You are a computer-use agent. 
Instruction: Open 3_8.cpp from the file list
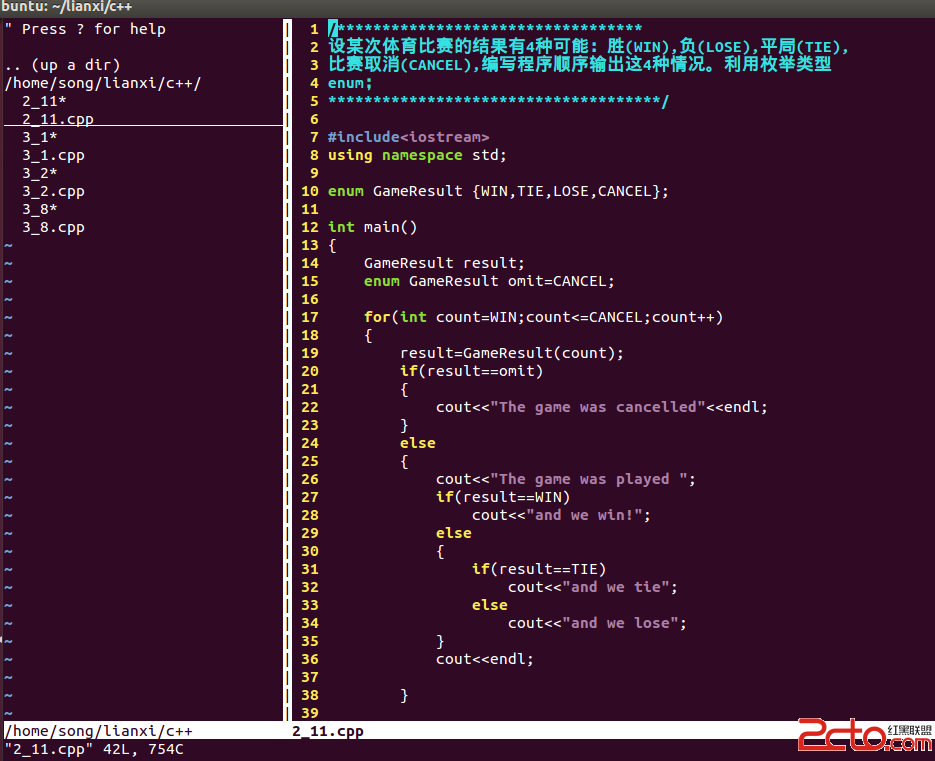53,227
